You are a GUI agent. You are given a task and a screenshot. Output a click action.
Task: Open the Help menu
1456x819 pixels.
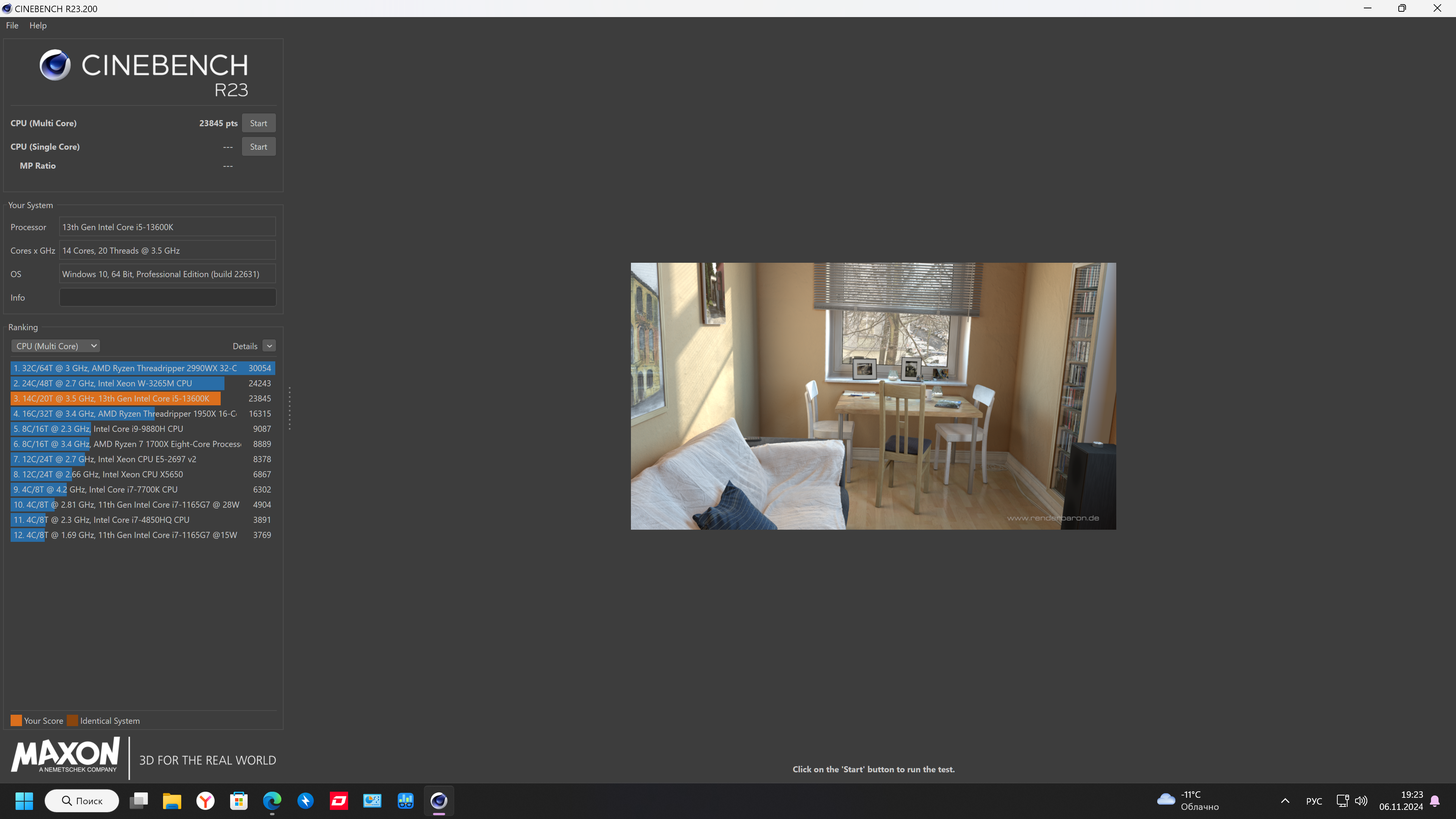tap(38, 25)
